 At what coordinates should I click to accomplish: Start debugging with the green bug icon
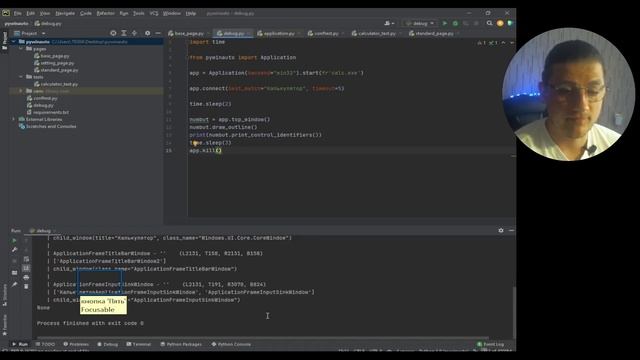(x=456, y=24)
